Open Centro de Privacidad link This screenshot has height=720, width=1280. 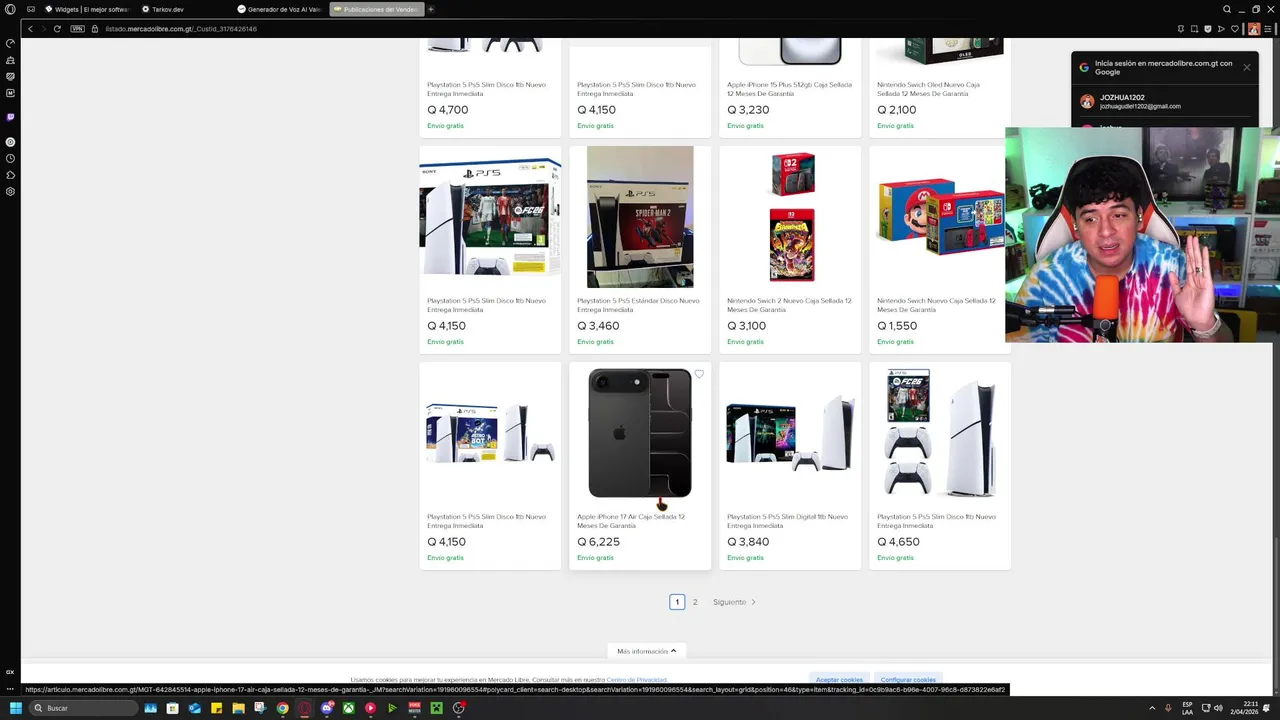(x=636, y=680)
